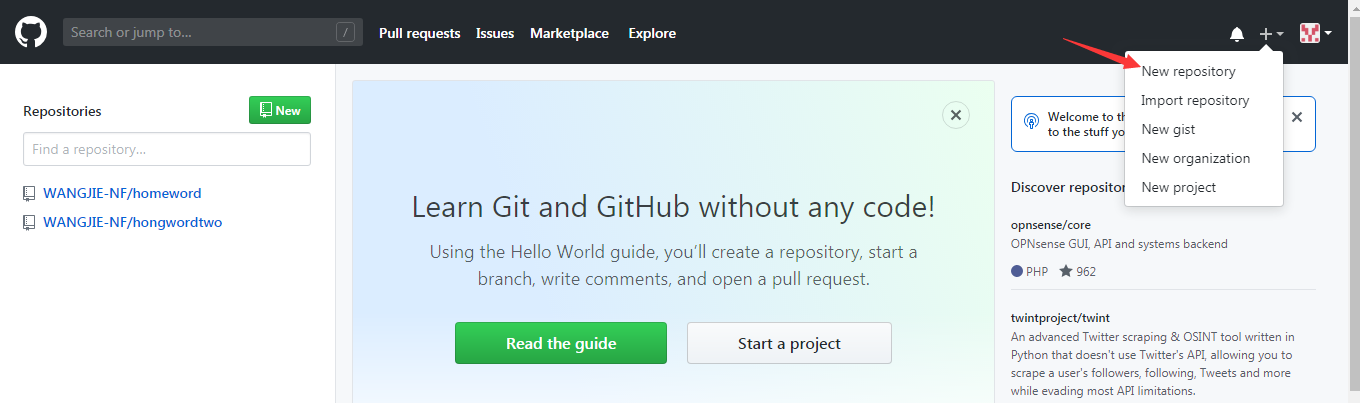Viewport: 1360px width, 403px height.
Task: Open the user avatar dropdown menu
Action: (1315, 33)
